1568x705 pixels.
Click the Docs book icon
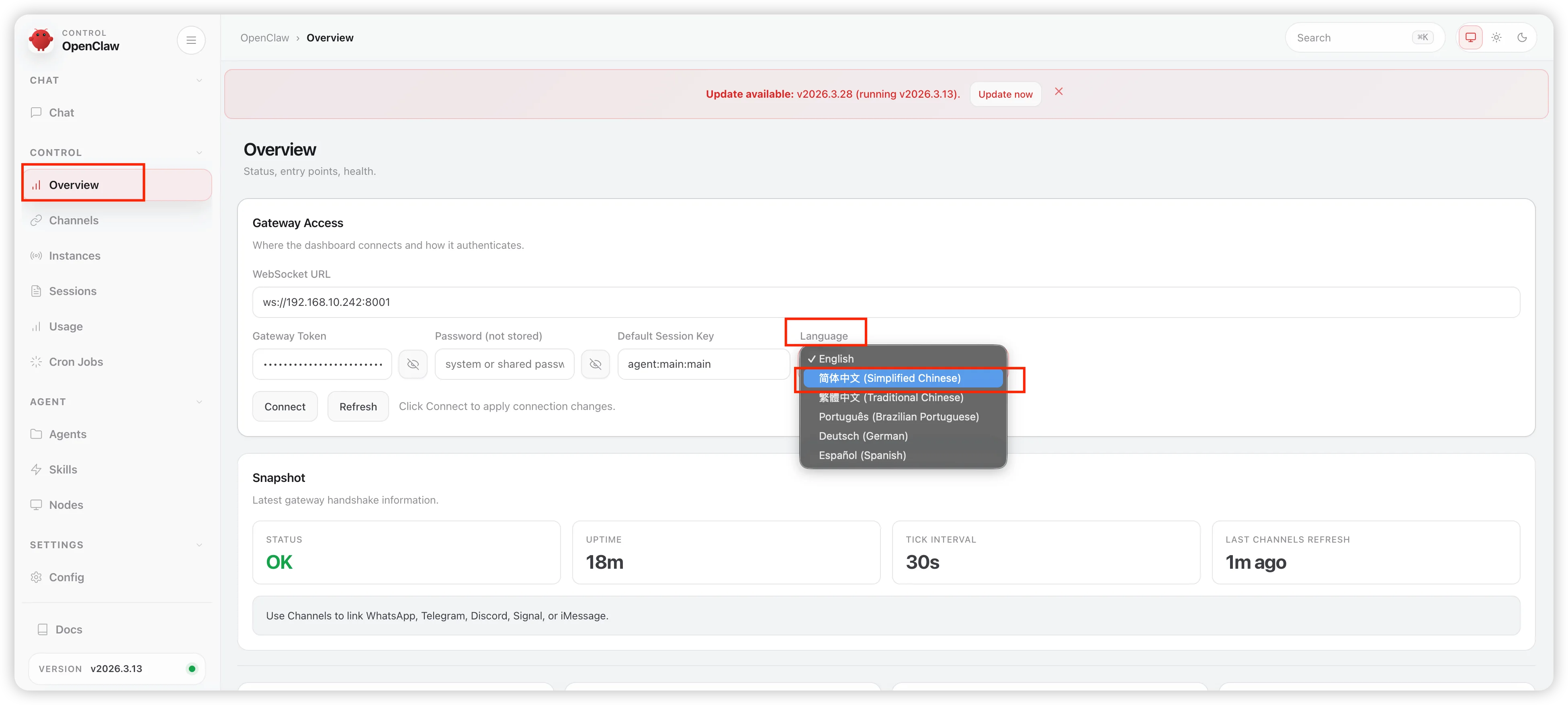coord(43,629)
